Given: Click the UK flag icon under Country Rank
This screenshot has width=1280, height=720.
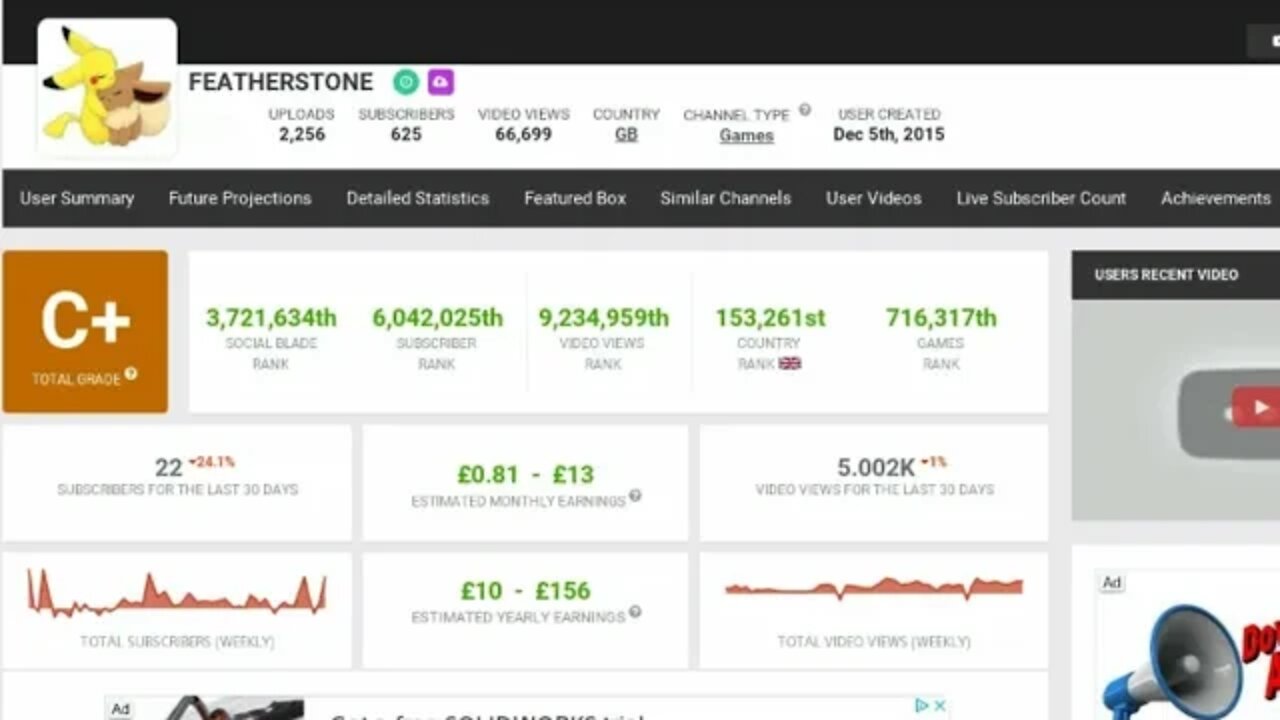Looking at the screenshot, I should click(790, 363).
